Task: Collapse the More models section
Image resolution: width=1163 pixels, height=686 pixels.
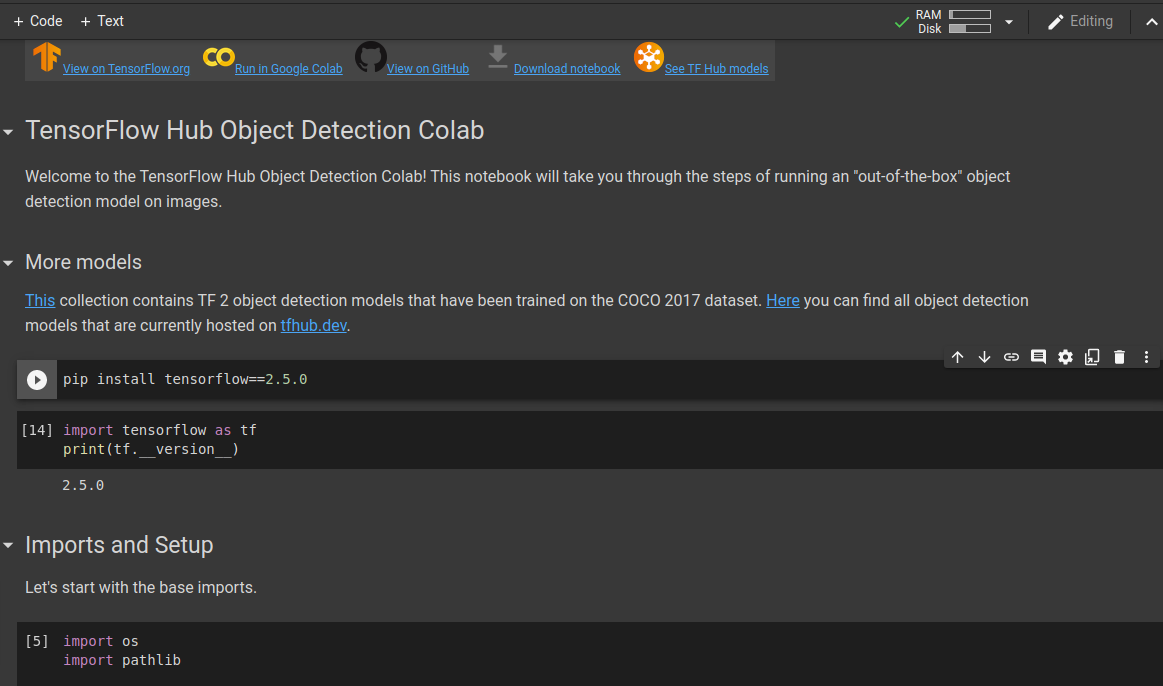Action: (9, 263)
